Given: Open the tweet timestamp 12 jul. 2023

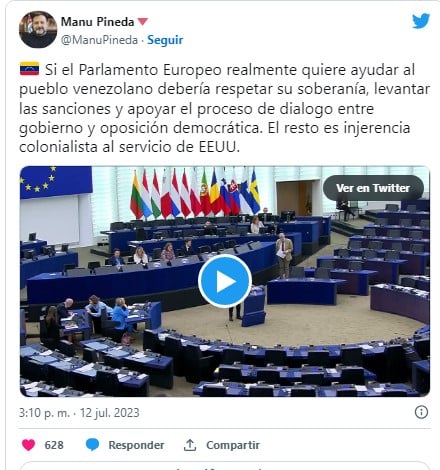Looking at the screenshot, I should pos(79,413).
